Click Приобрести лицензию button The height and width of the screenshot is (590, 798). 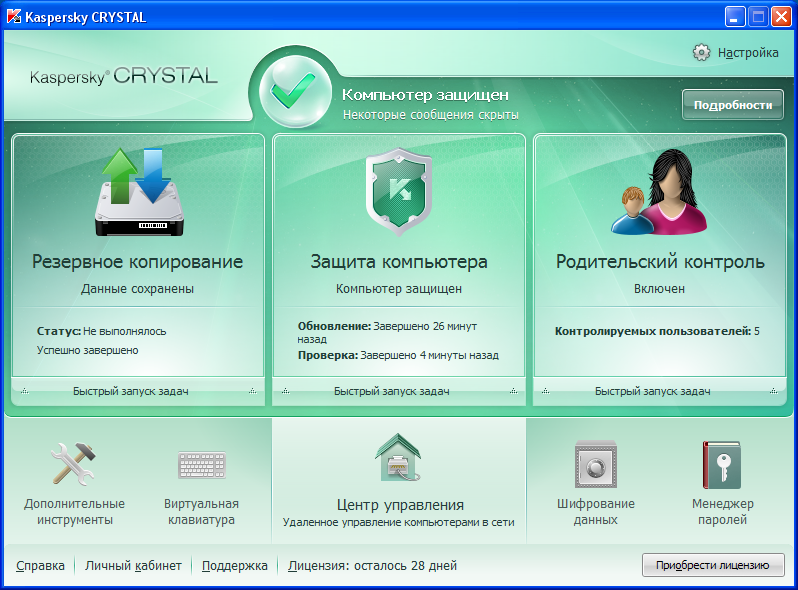click(x=713, y=565)
